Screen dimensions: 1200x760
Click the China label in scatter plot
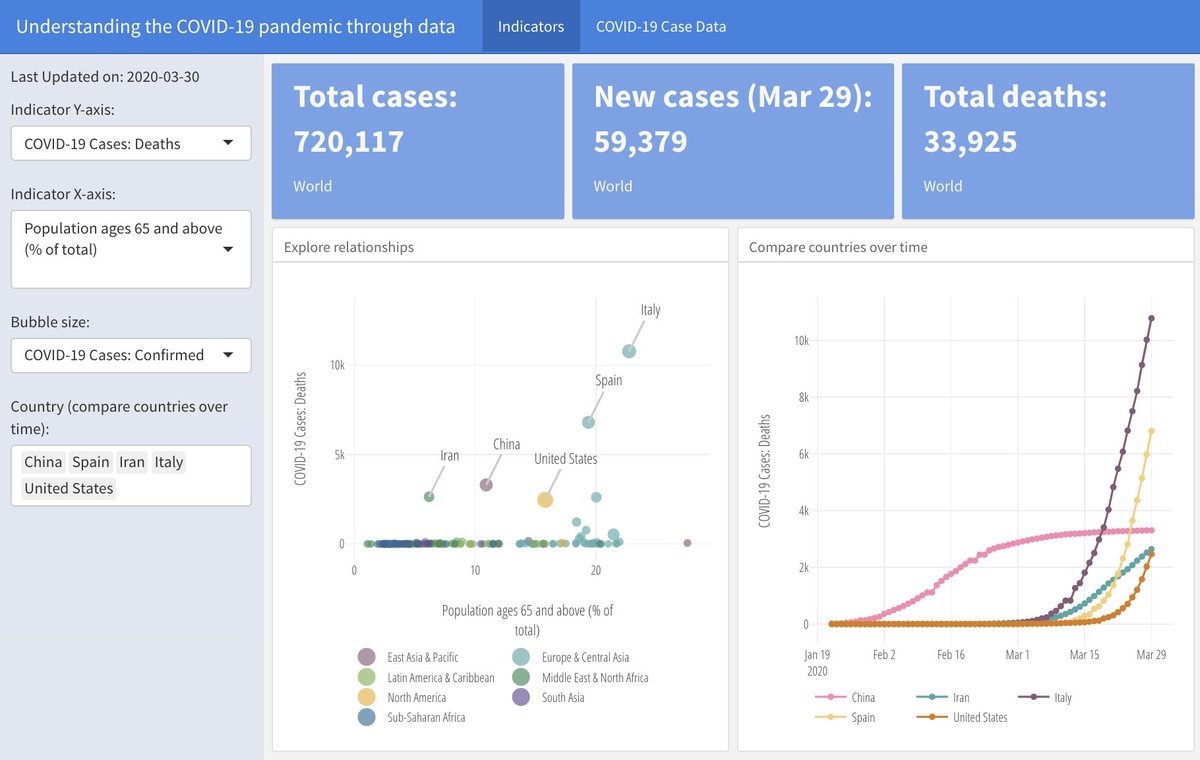507,444
